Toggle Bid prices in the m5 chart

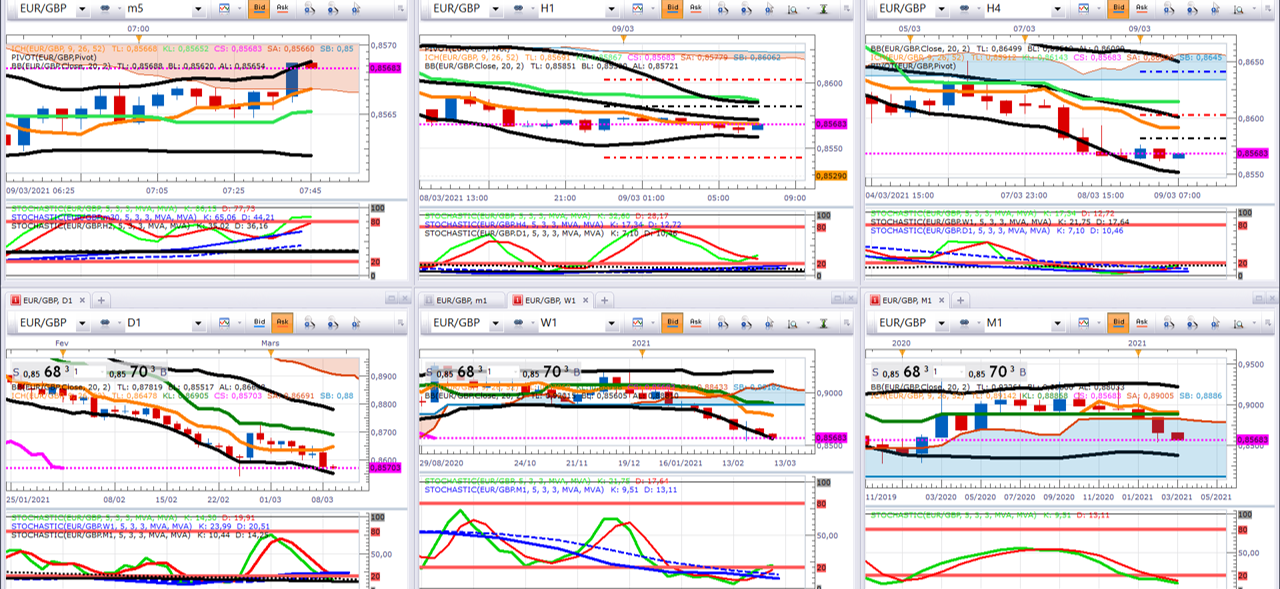(259, 8)
